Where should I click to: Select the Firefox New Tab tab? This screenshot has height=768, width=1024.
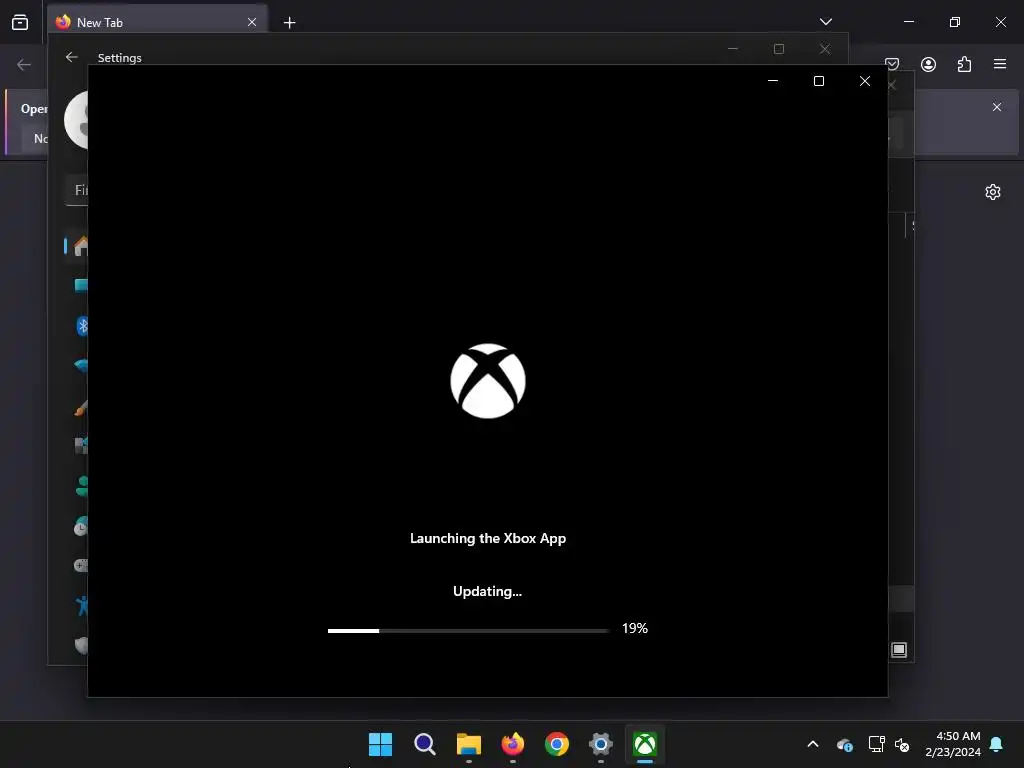tap(157, 22)
